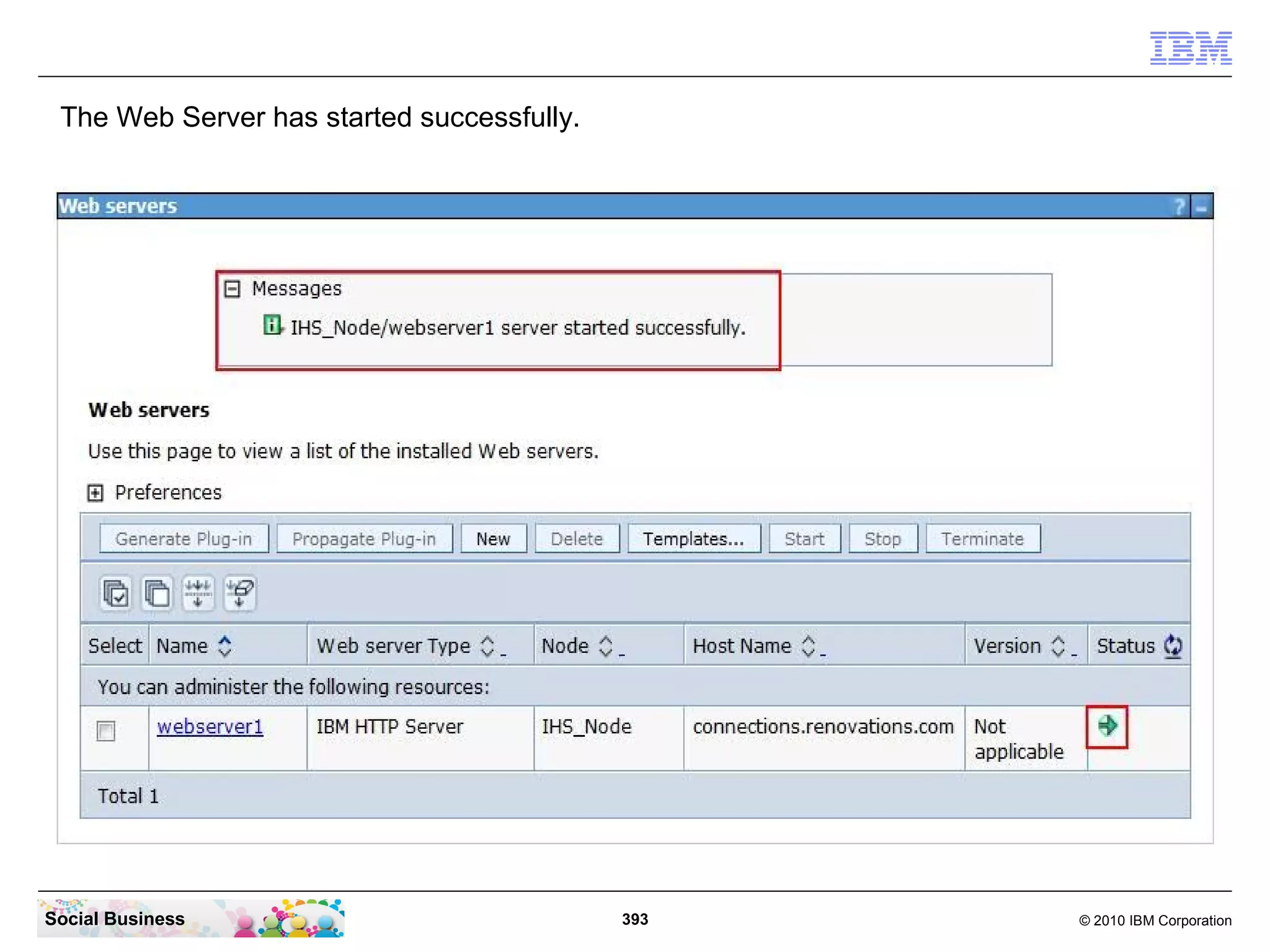Click the 'server started successfully' message text
Image resolution: width=1270 pixels, height=952 pixels.
[x=623, y=327]
